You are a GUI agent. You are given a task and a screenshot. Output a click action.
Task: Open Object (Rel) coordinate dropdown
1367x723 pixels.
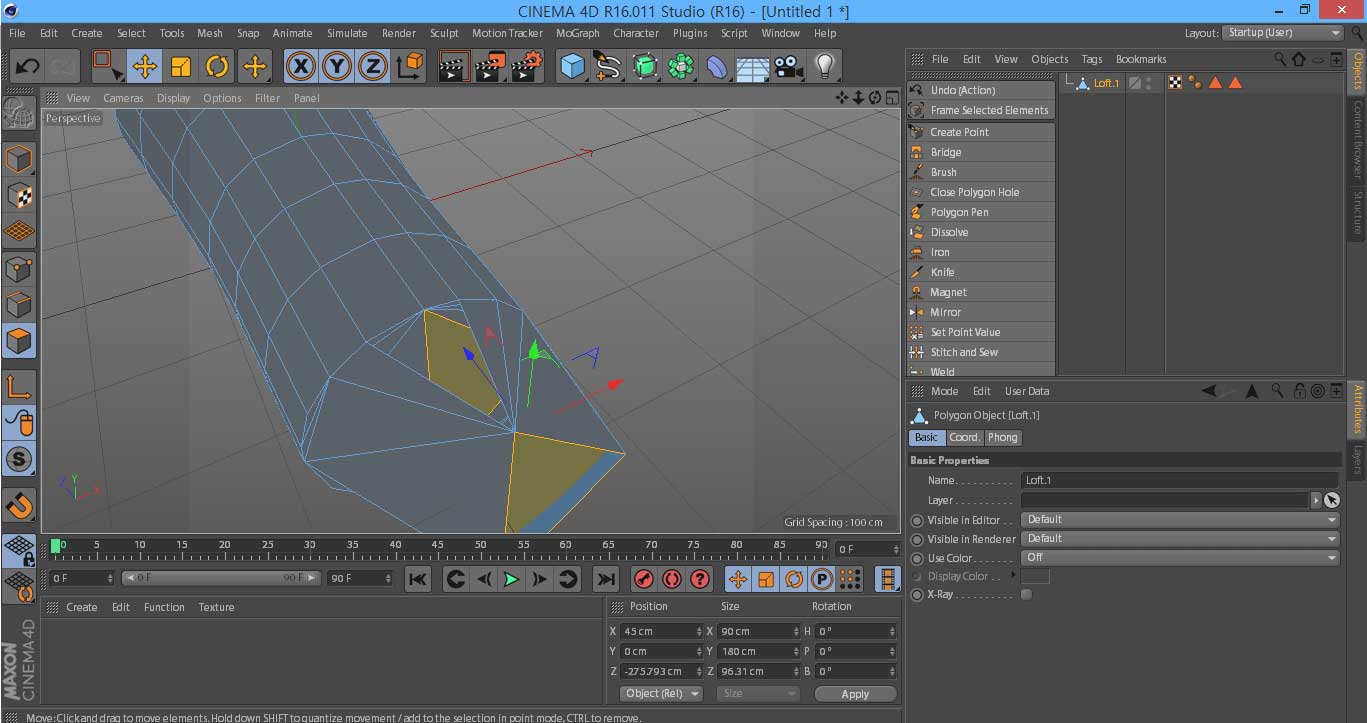tap(661, 693)
